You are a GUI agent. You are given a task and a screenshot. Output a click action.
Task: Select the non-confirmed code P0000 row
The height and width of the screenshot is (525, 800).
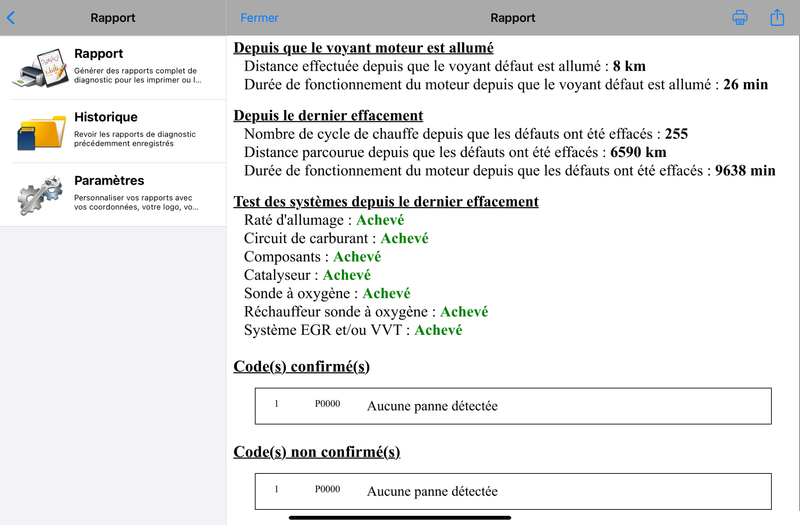point(513,491)
